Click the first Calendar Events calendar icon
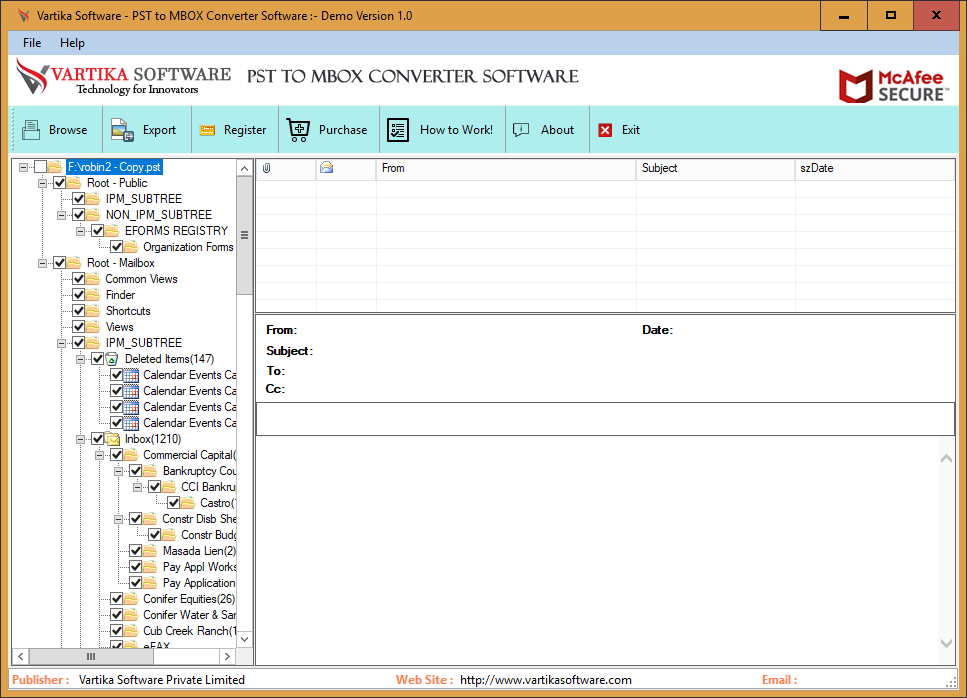This screenshot has height=698, width=967. coord(131,375)
